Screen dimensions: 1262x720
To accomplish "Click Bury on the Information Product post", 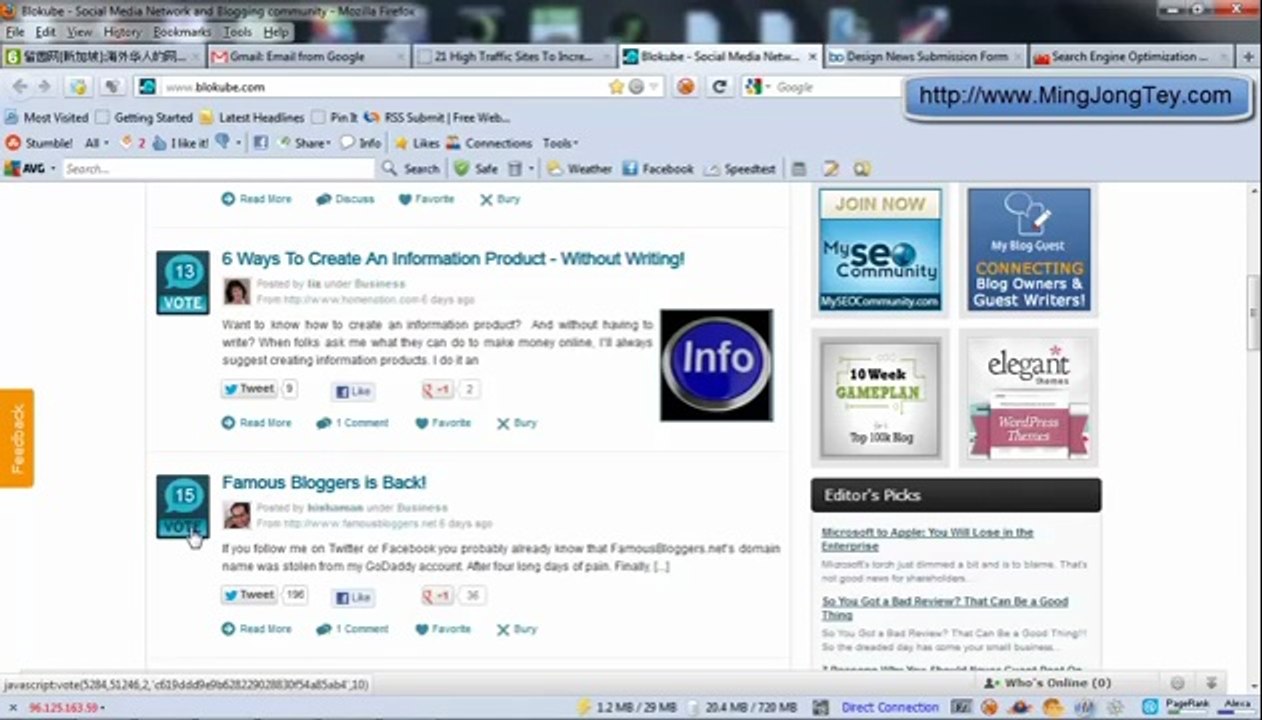I will (517, 423).
